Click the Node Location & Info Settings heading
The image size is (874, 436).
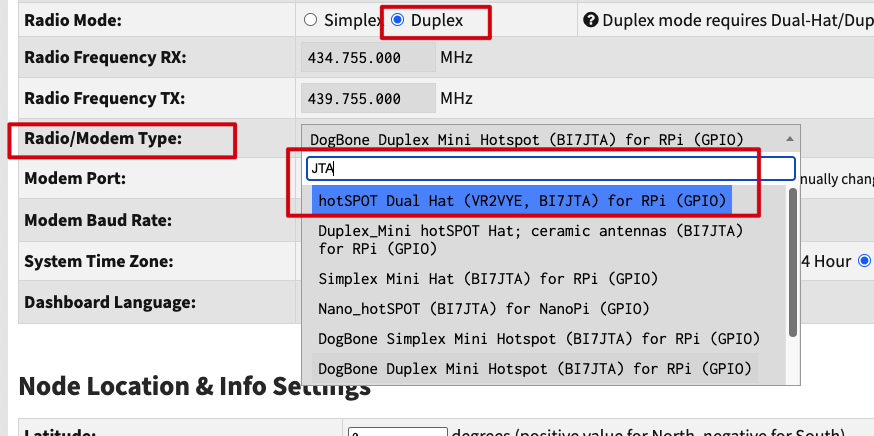coord(194,387)
